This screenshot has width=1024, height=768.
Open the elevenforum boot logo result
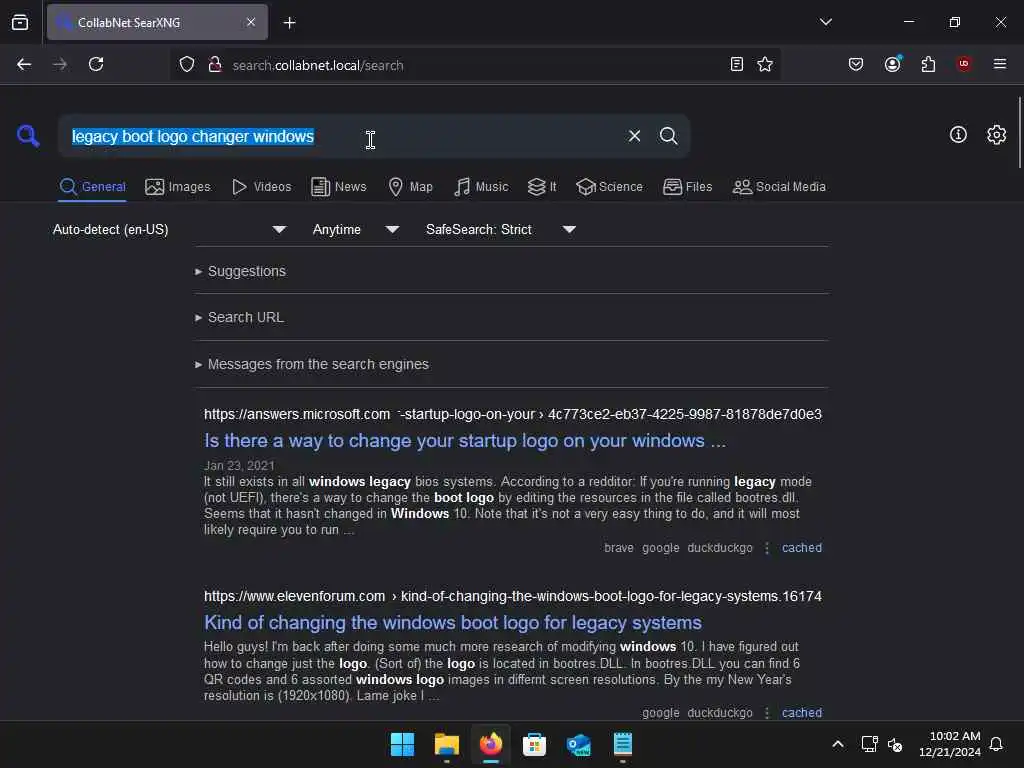[x=453, y=622]
